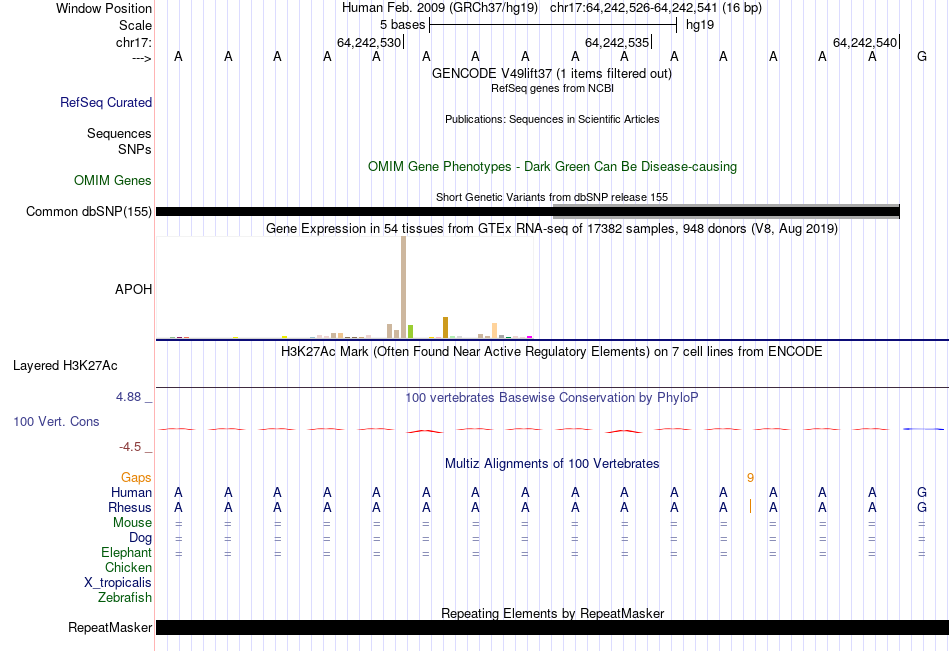The width and height of the screenshot is (950, 651).
Task: Click 100 vertebrates Basewise Conservation title
Action: pyautogui.click(x=551, y=398)
